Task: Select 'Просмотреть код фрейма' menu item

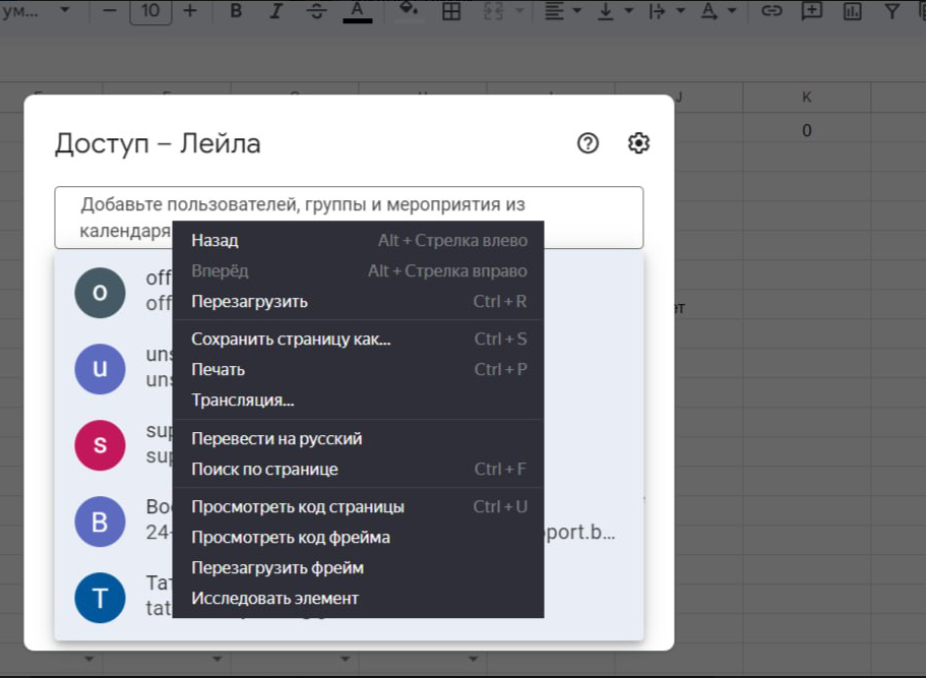Action: coord(358,537)
